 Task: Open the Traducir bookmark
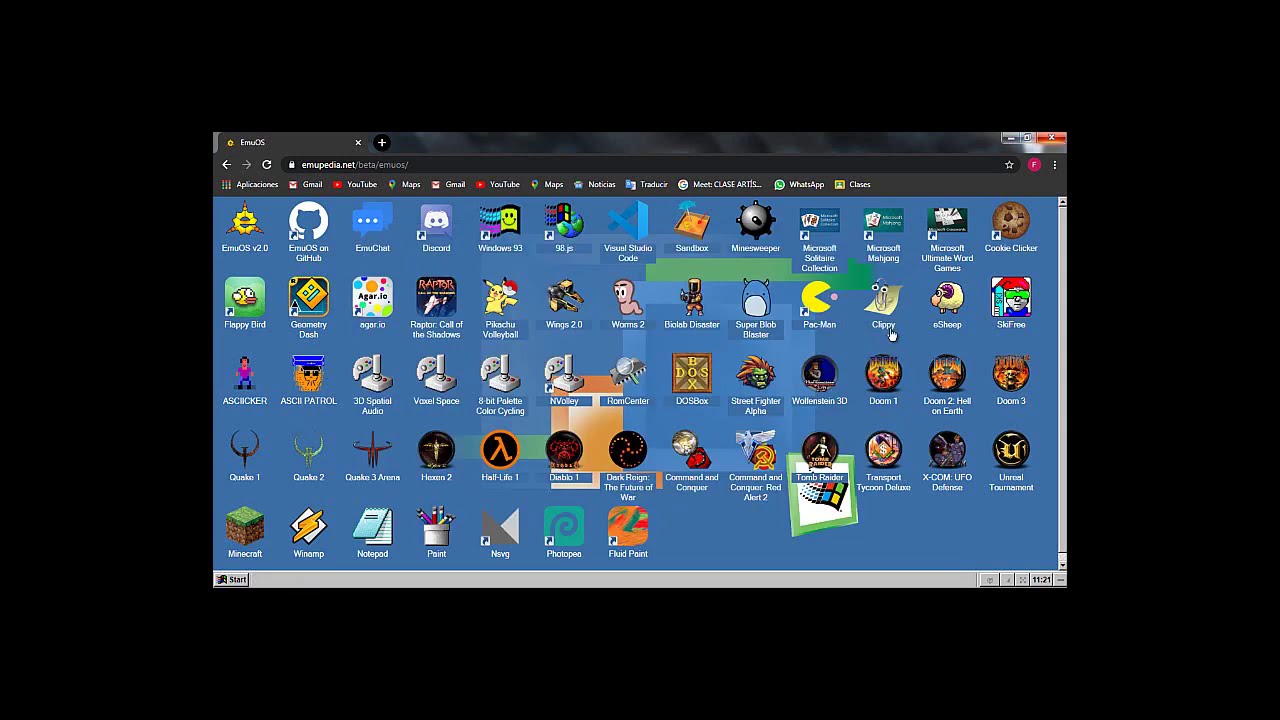(646, 185)
